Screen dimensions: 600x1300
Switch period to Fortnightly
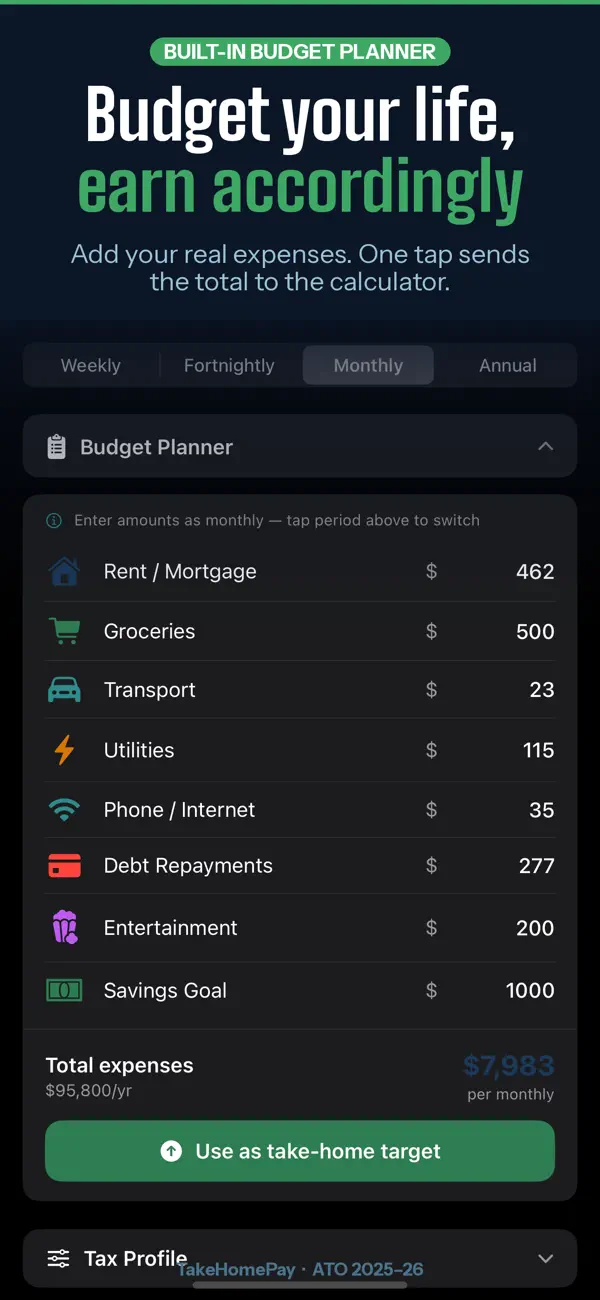[229, 365]
